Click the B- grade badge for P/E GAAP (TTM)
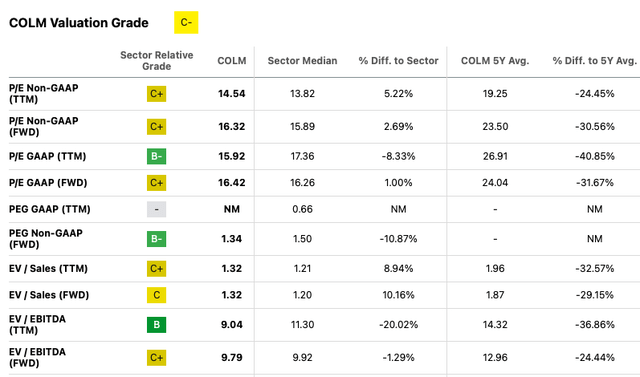This screenshot has height=377, width=640. (x=157, y=156)
